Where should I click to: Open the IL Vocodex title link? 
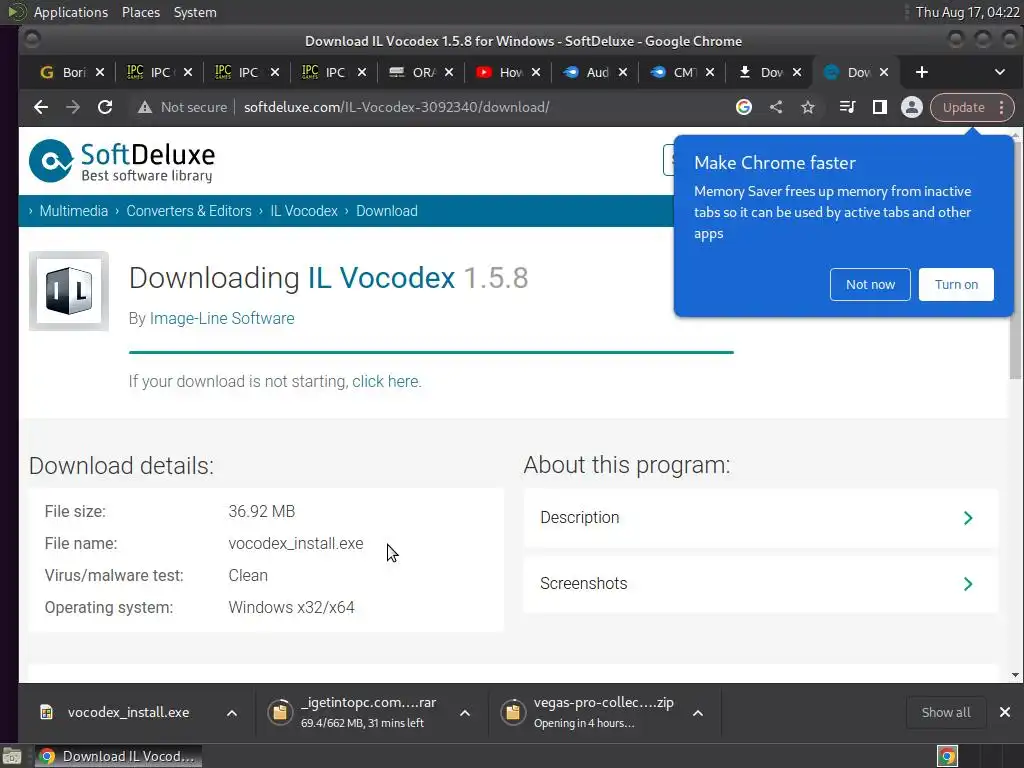point(381,278)
